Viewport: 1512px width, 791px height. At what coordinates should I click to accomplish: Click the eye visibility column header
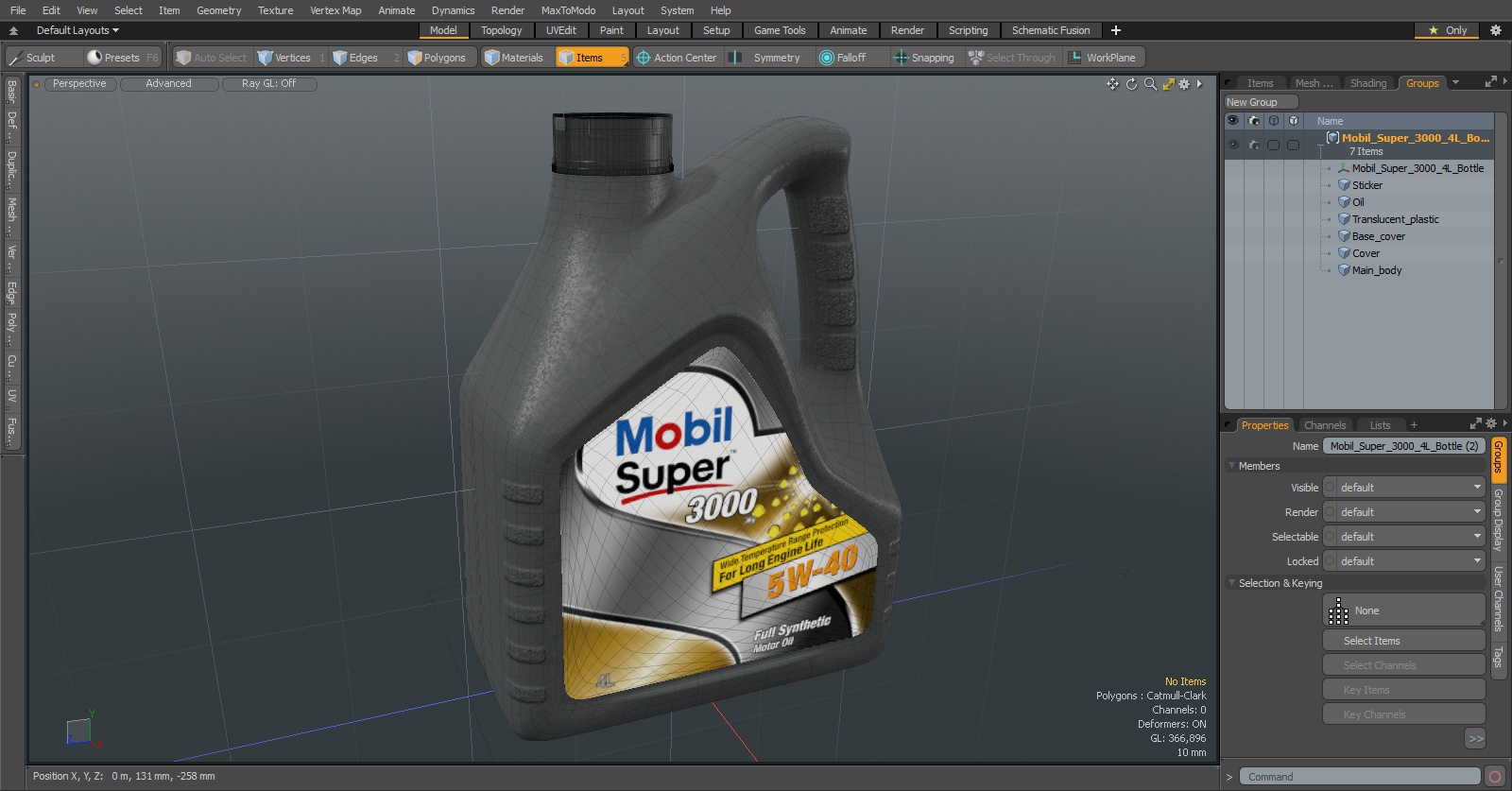(1232, 121)
